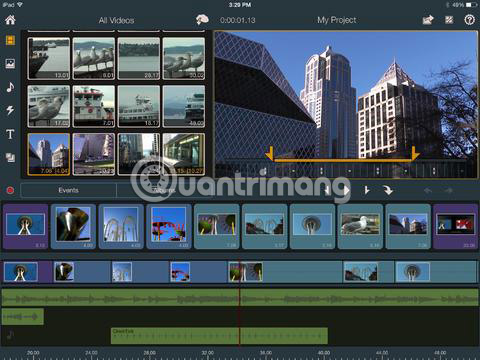Select the ferry thumbnail 48.00
Screen dimensions: 480x360
pos(184,106)
